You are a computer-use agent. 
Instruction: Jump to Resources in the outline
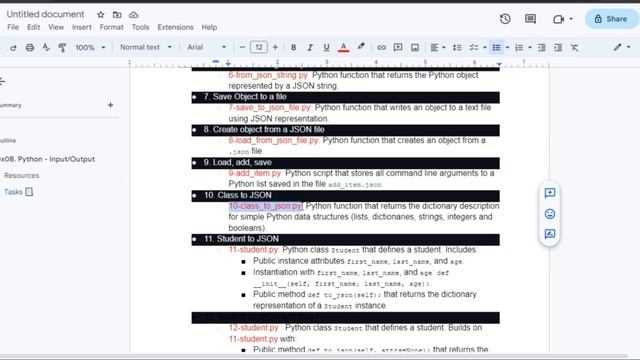[22, 176]
